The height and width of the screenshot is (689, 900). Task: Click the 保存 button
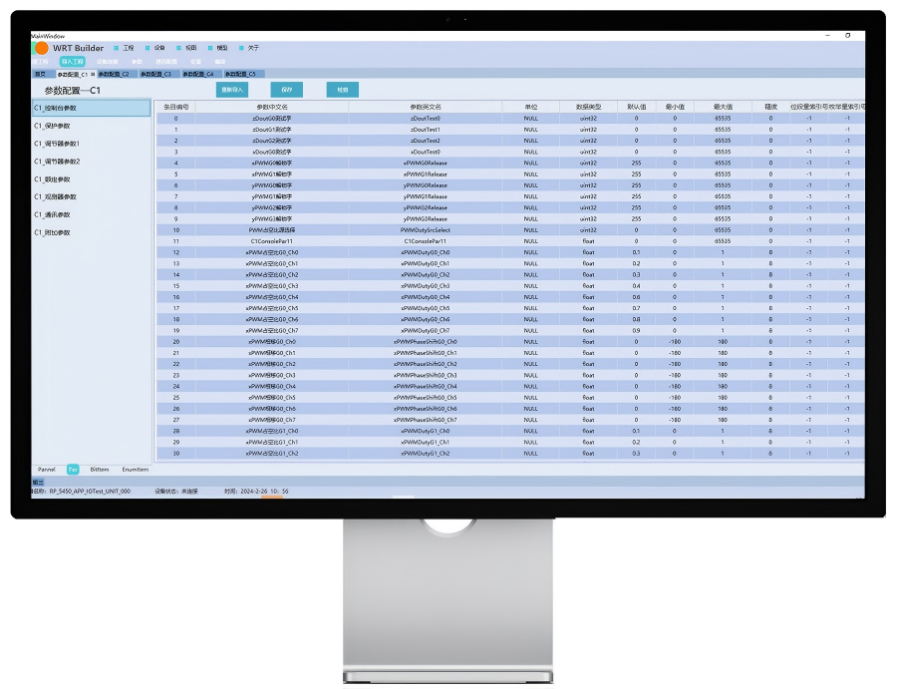(x=287, y=90)
